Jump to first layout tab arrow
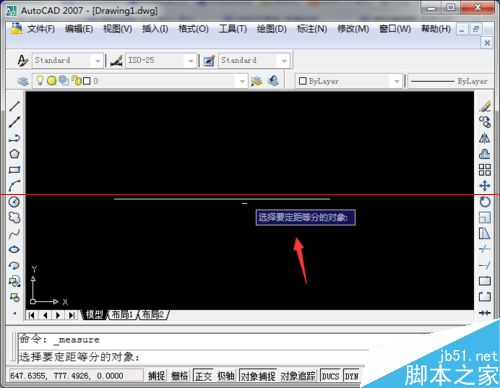 [32, 315]
